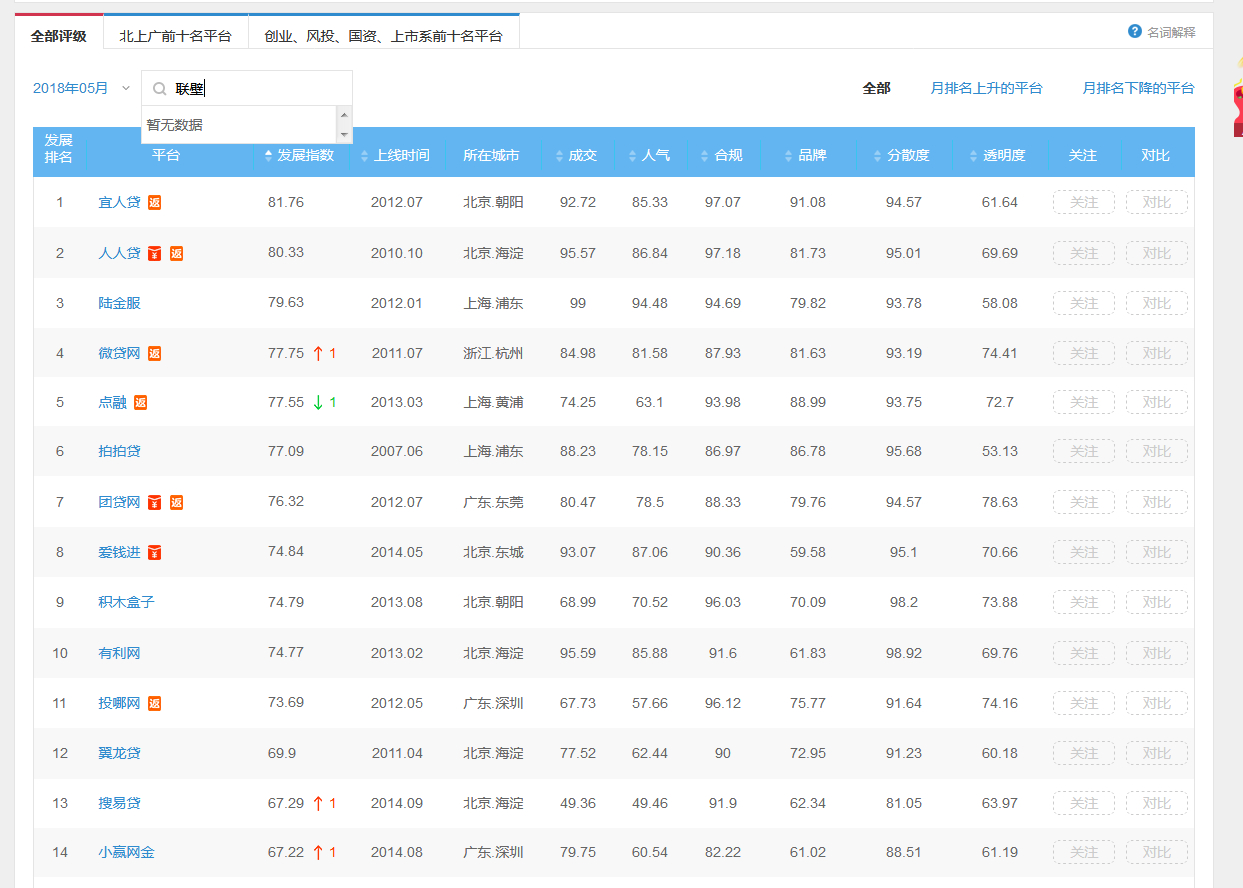Sort table by 成交 column
1243x888 pixels.
pos(576,156)
